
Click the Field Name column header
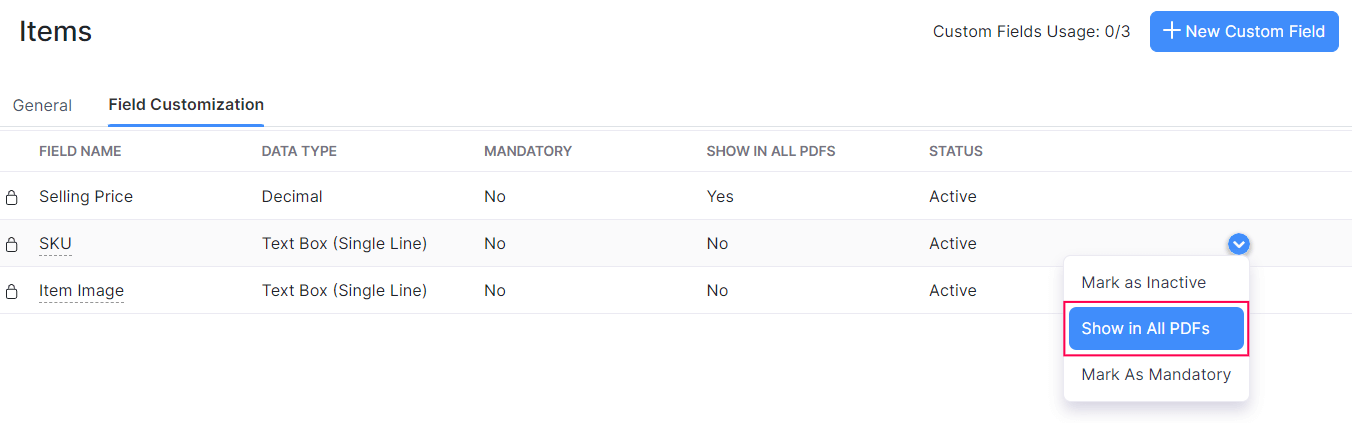[x=80, y=151]
